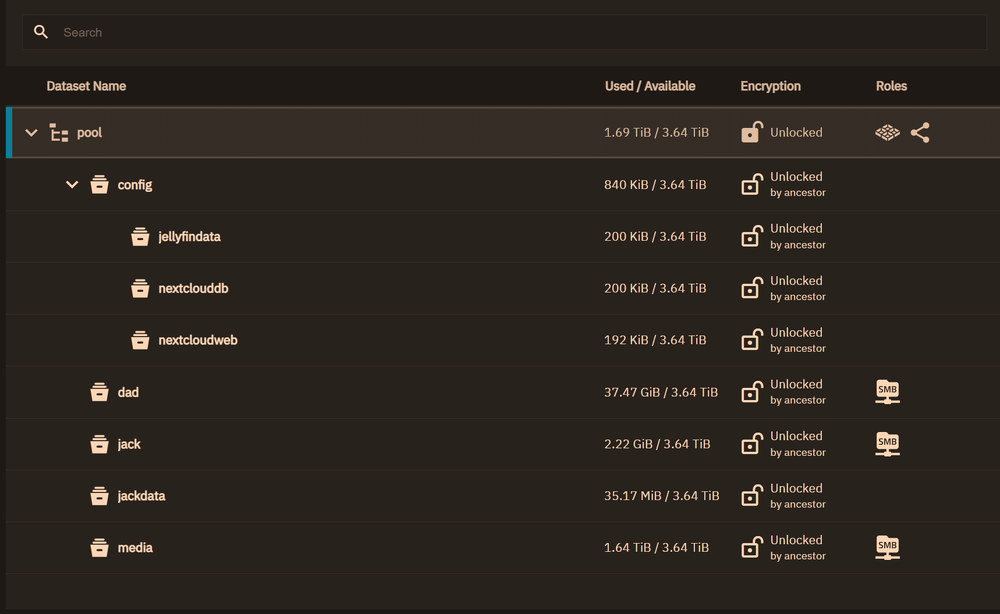Click the Encryption column header
The height and width of the screenshot is (614, 1000).
[x=770, y=86]
